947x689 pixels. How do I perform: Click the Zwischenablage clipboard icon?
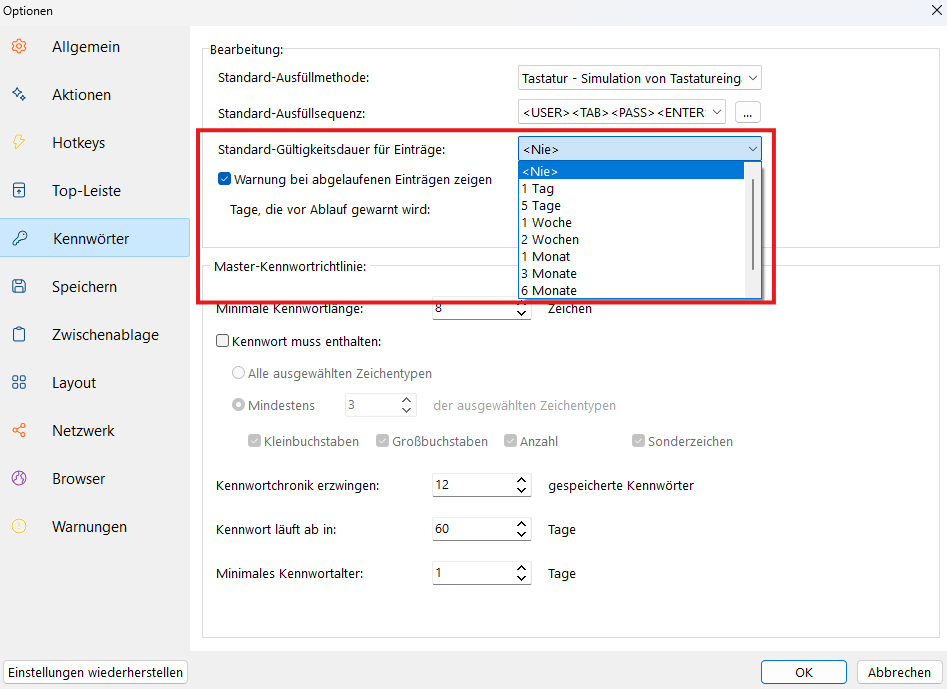click(x=19, y=335)
